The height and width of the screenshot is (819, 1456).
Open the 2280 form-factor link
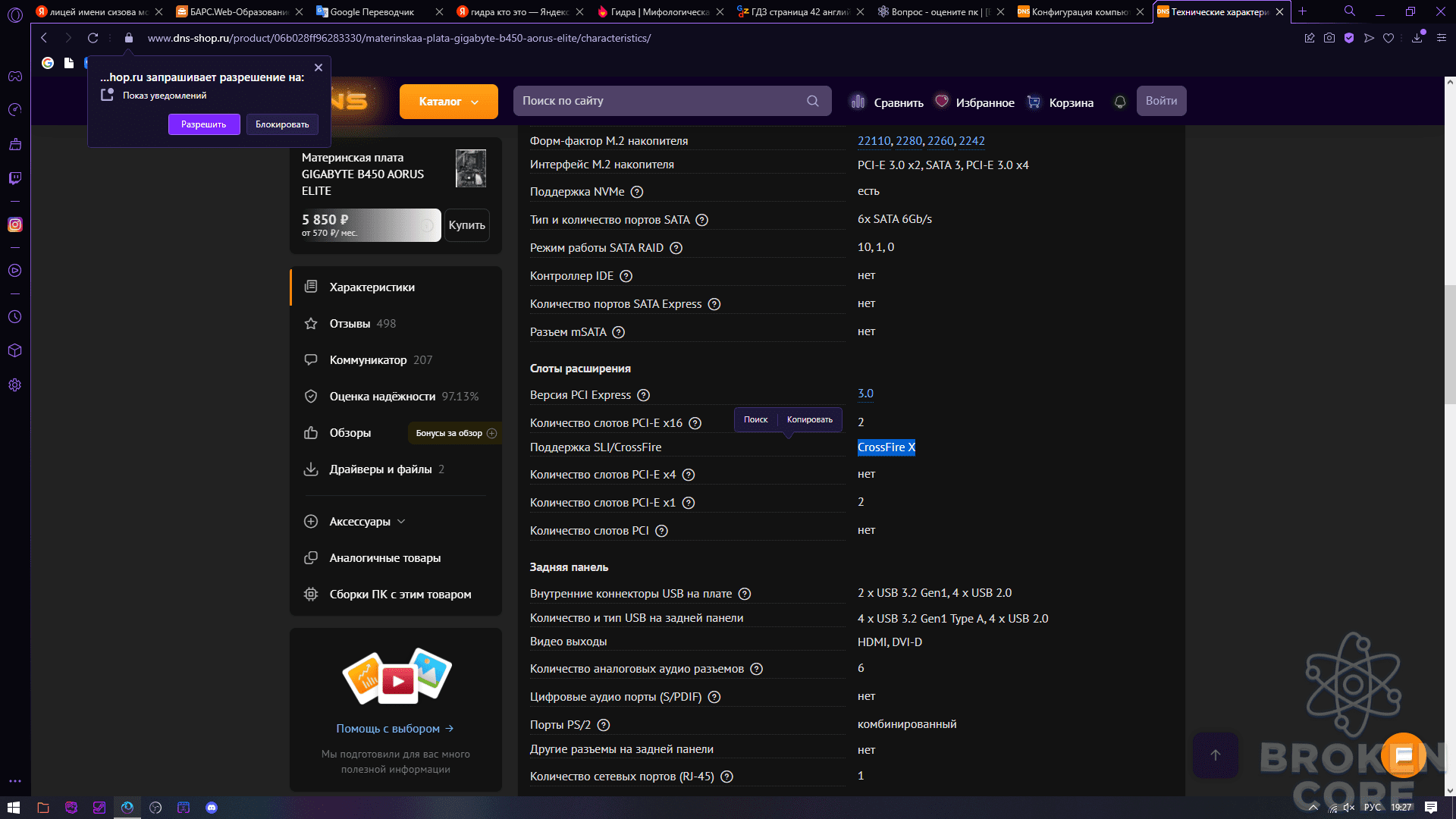pyautogui.click(x=909, y=141)
